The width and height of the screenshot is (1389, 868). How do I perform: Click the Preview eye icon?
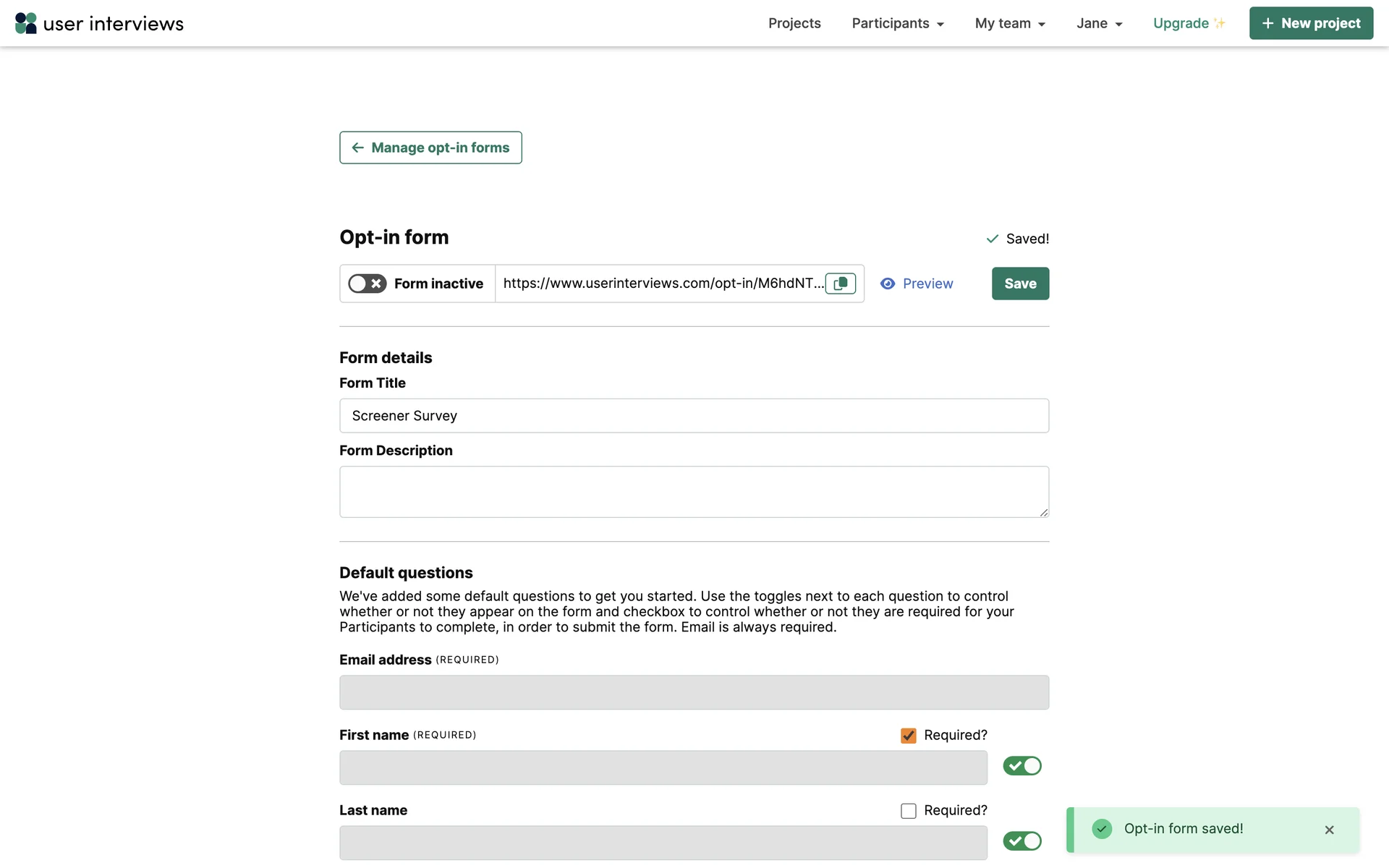point(888,284)
